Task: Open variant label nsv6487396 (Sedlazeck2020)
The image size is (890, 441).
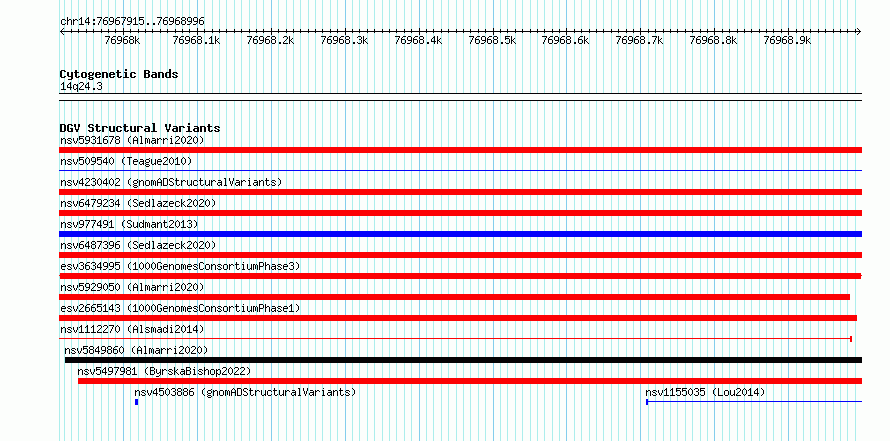Action: (138, 245)
